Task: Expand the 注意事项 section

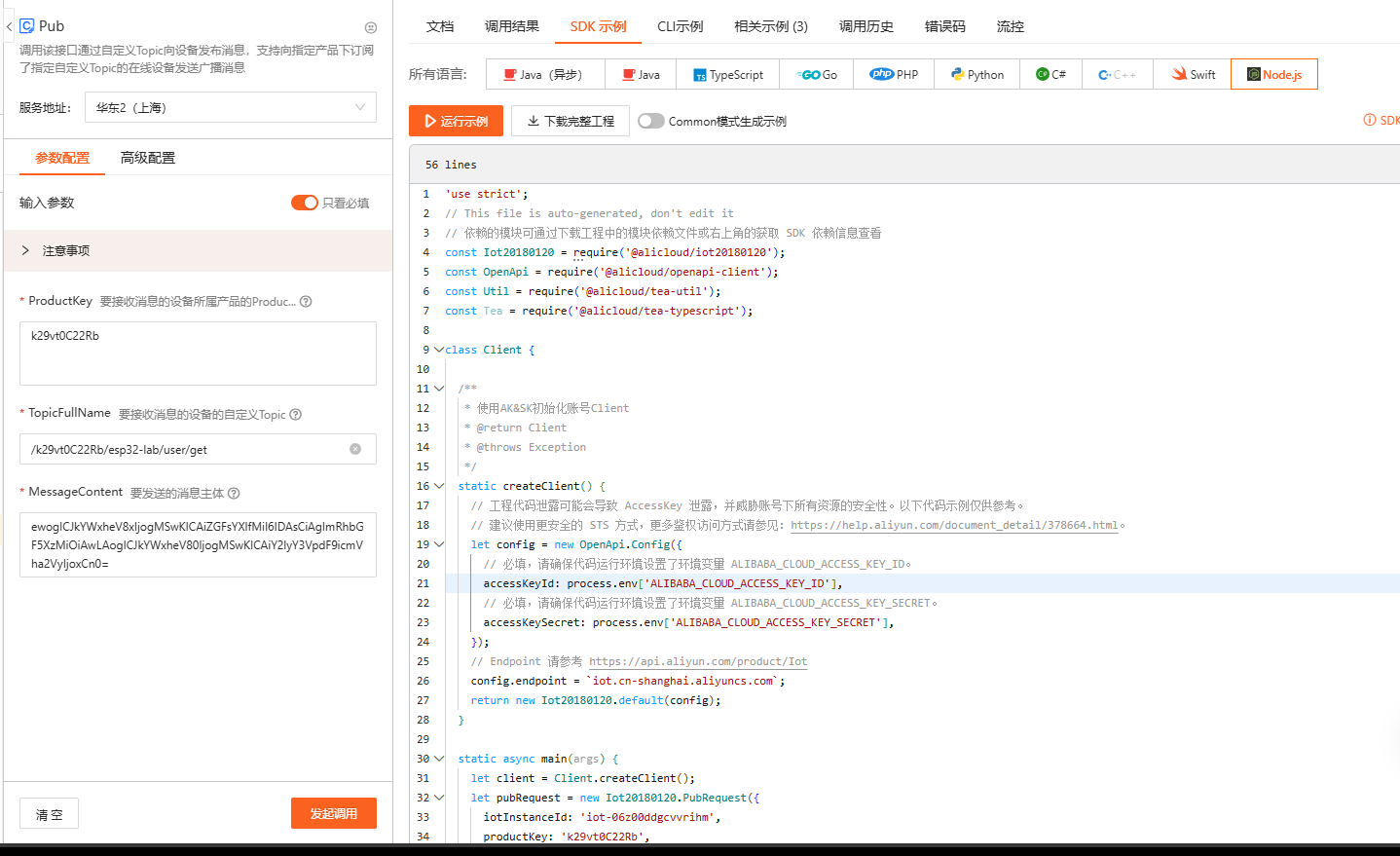Action: [x=25, y=251]
